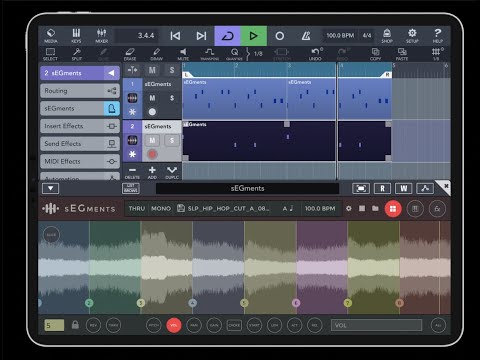The image size is (480, 360).
Task: Solo track 1 sEGments
Action: click(x=172, y=98)
